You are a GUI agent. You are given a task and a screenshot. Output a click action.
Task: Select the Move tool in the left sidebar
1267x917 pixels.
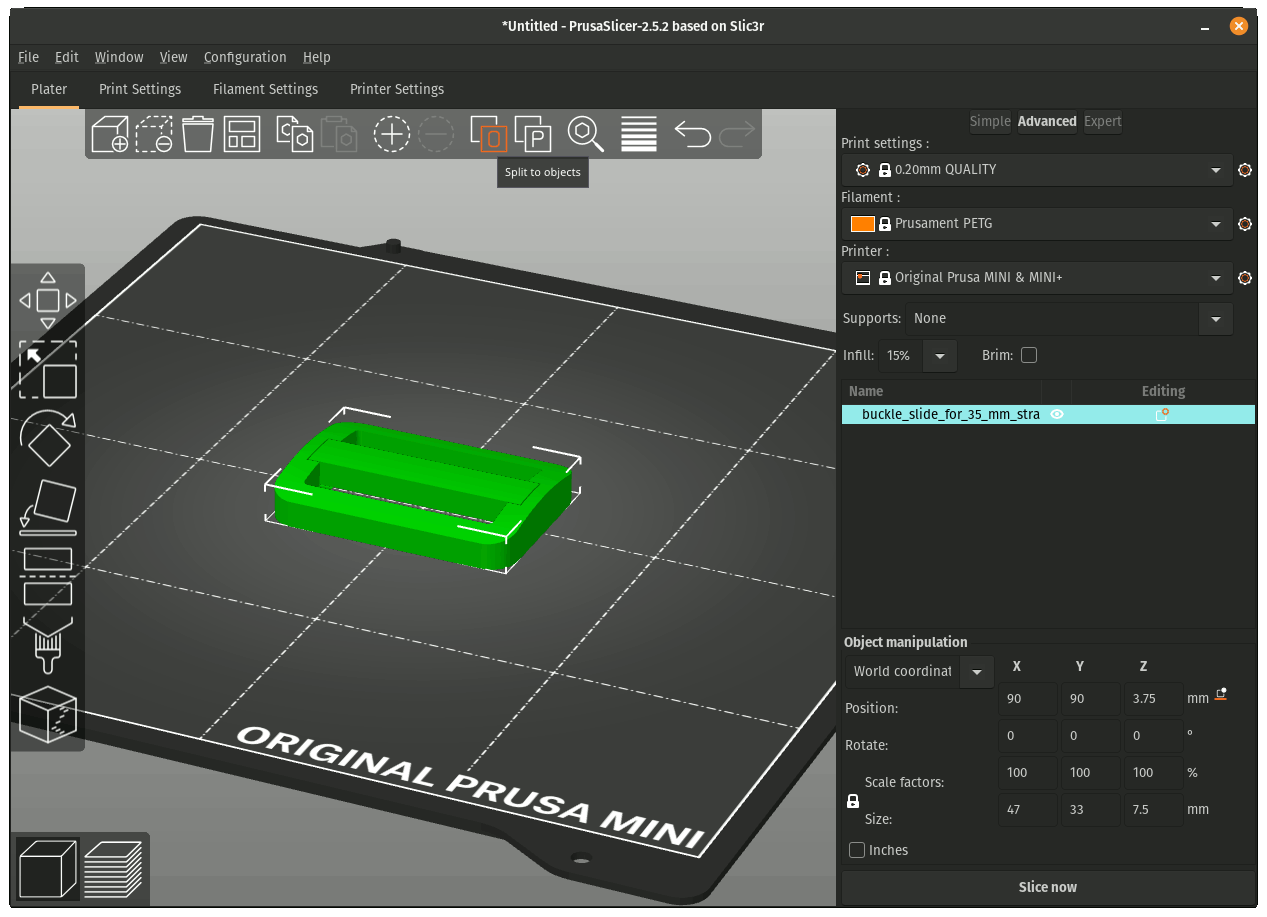coord(47,300)
